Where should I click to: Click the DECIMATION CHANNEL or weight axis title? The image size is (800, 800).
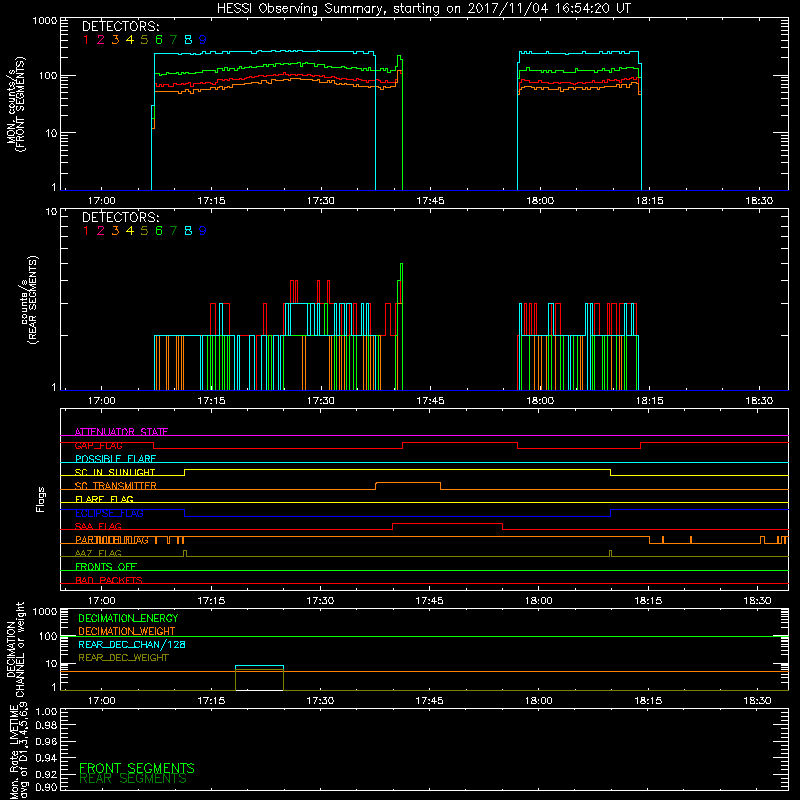(x=16, y=649)
